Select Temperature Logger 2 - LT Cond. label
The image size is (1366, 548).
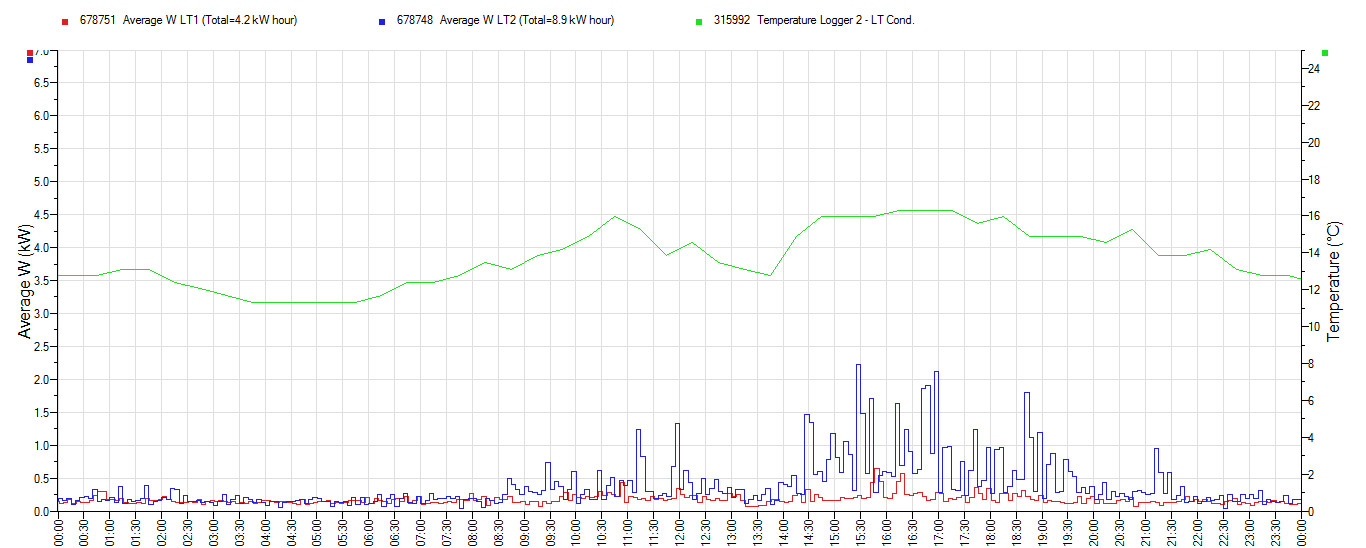pyautogui.click(x=813, y=20)
